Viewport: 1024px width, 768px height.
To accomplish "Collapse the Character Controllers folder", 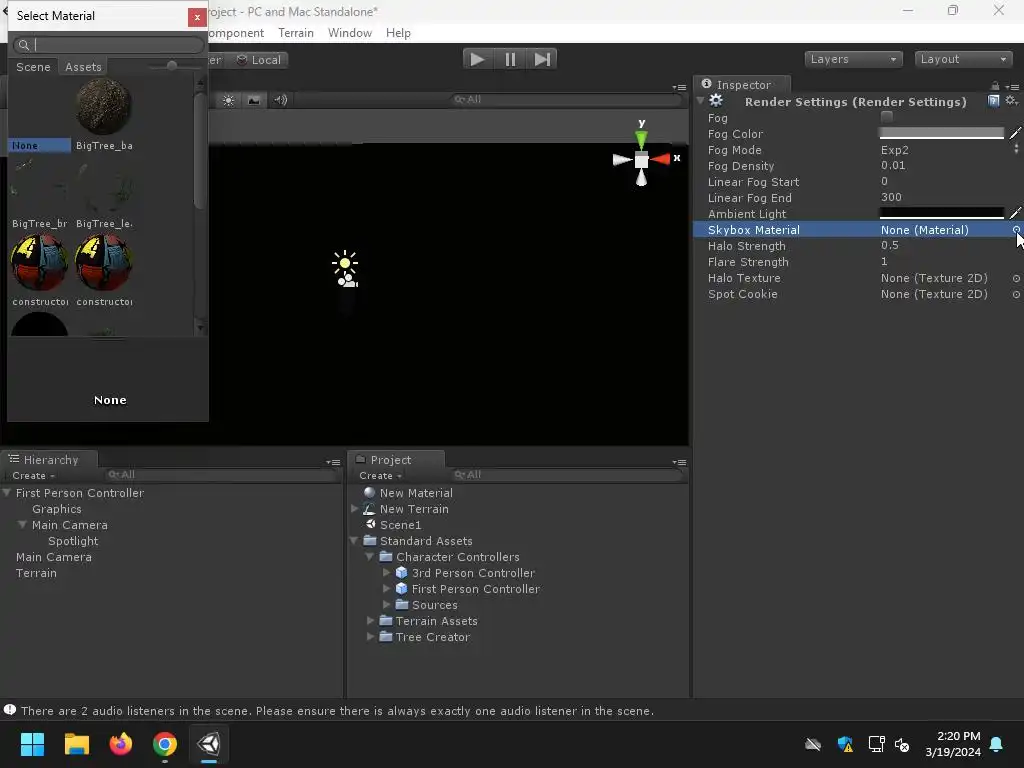I will pos(370,557).
